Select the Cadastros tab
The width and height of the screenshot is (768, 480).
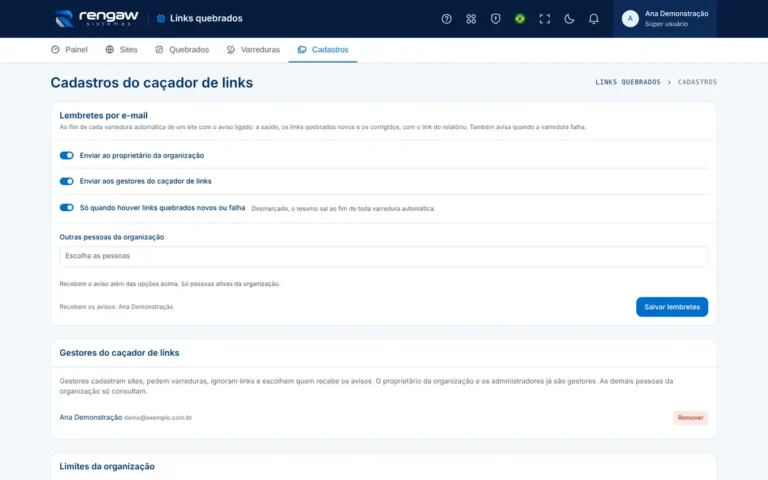pyautogui.click(x=323, y=49)
